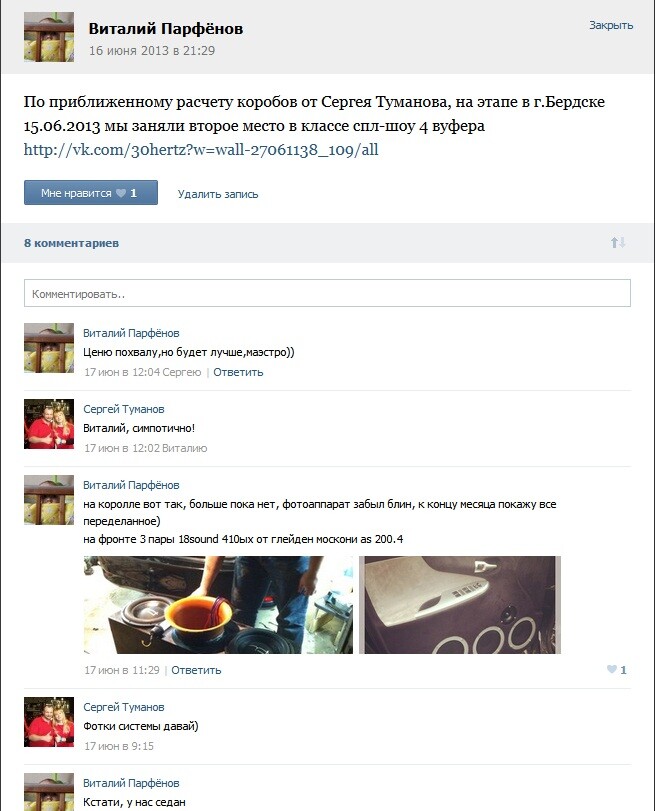Open avatar beside 'на королле вот так' comment
The height and width of the screenshot is (811, 655).
(49, 500)
